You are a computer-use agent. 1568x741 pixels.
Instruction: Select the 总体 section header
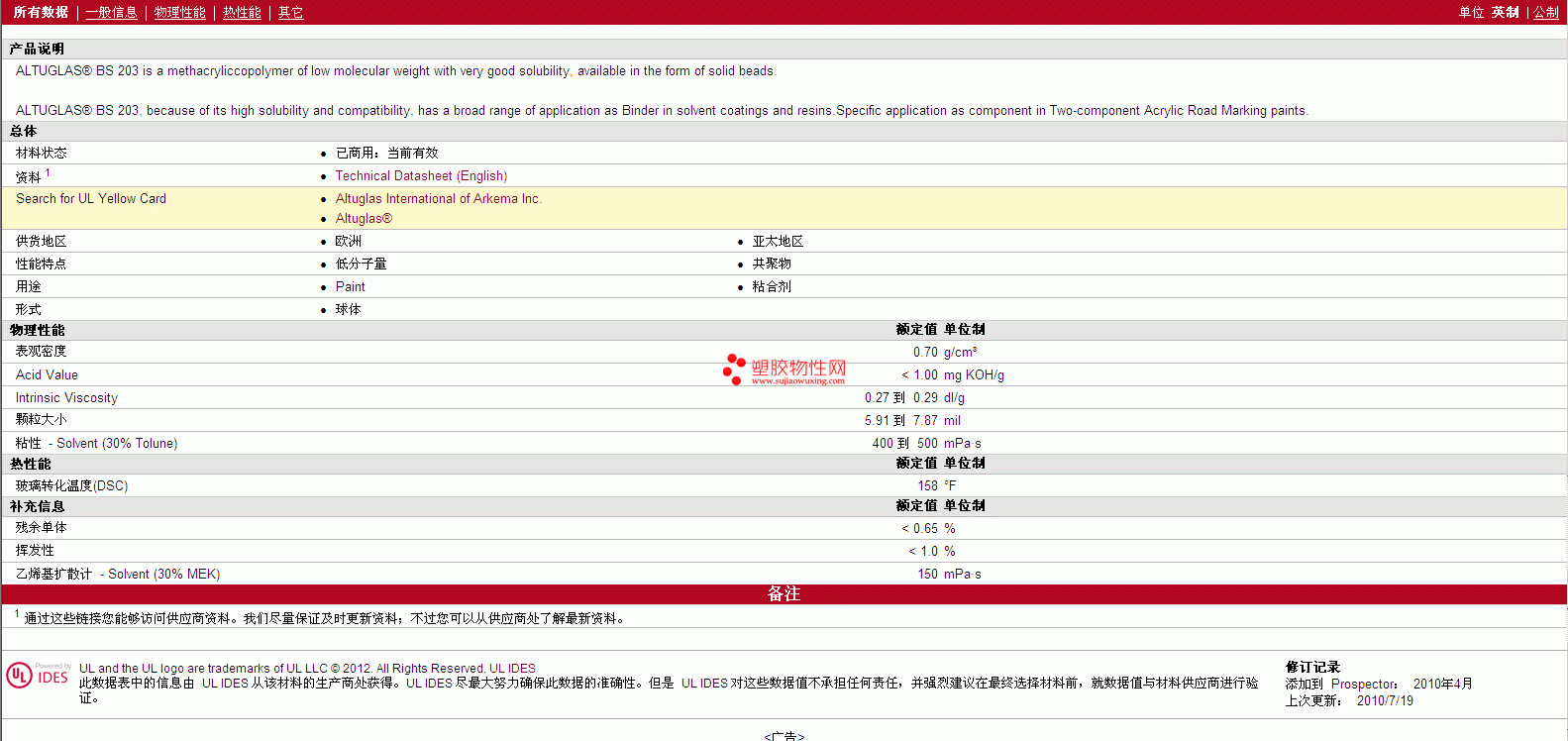coord(23,131)
